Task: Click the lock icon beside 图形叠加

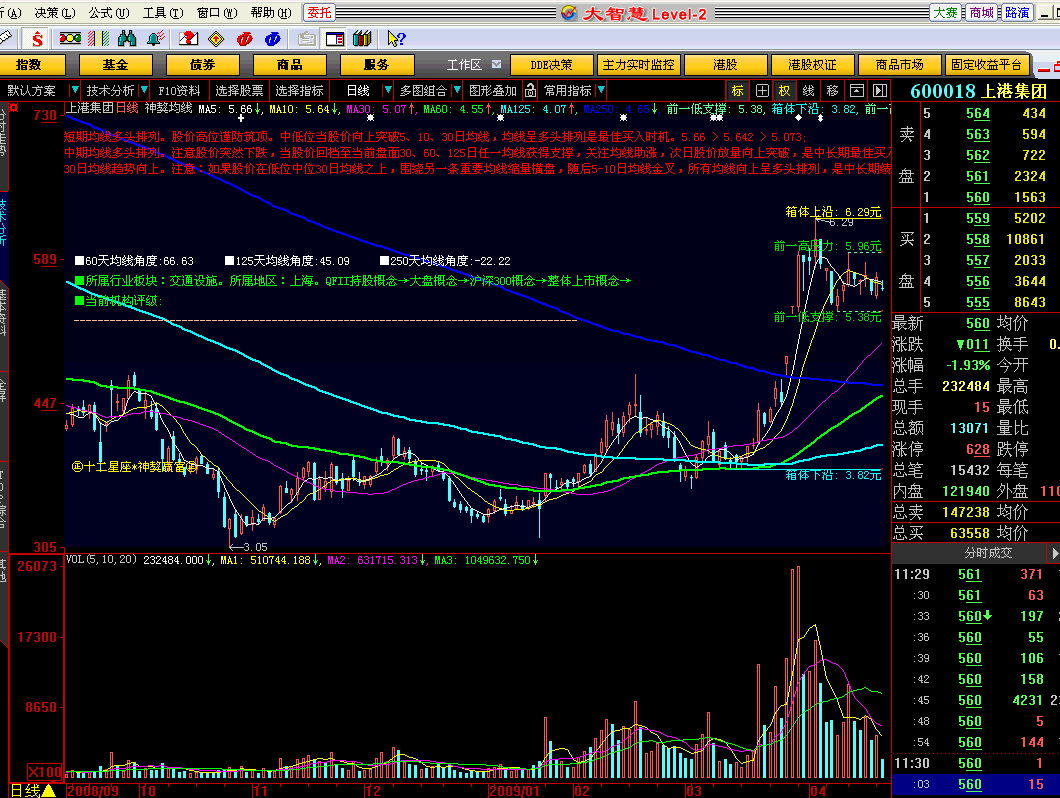Action: point(531,91)
